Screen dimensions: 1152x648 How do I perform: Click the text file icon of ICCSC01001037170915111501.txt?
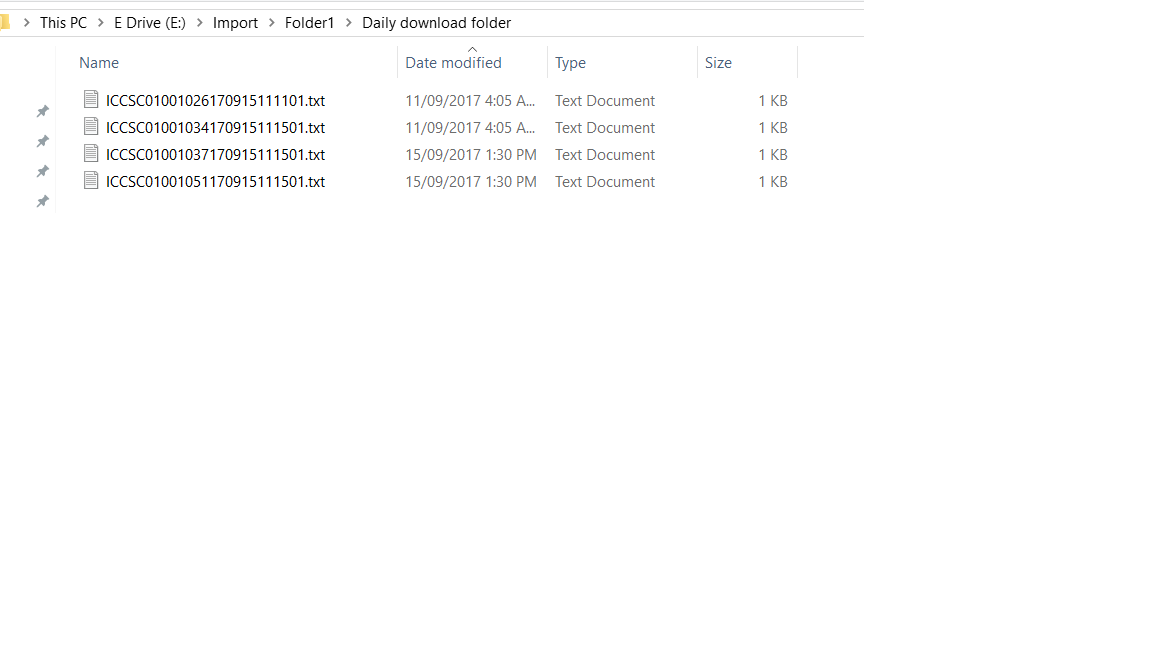coord(91,154)
